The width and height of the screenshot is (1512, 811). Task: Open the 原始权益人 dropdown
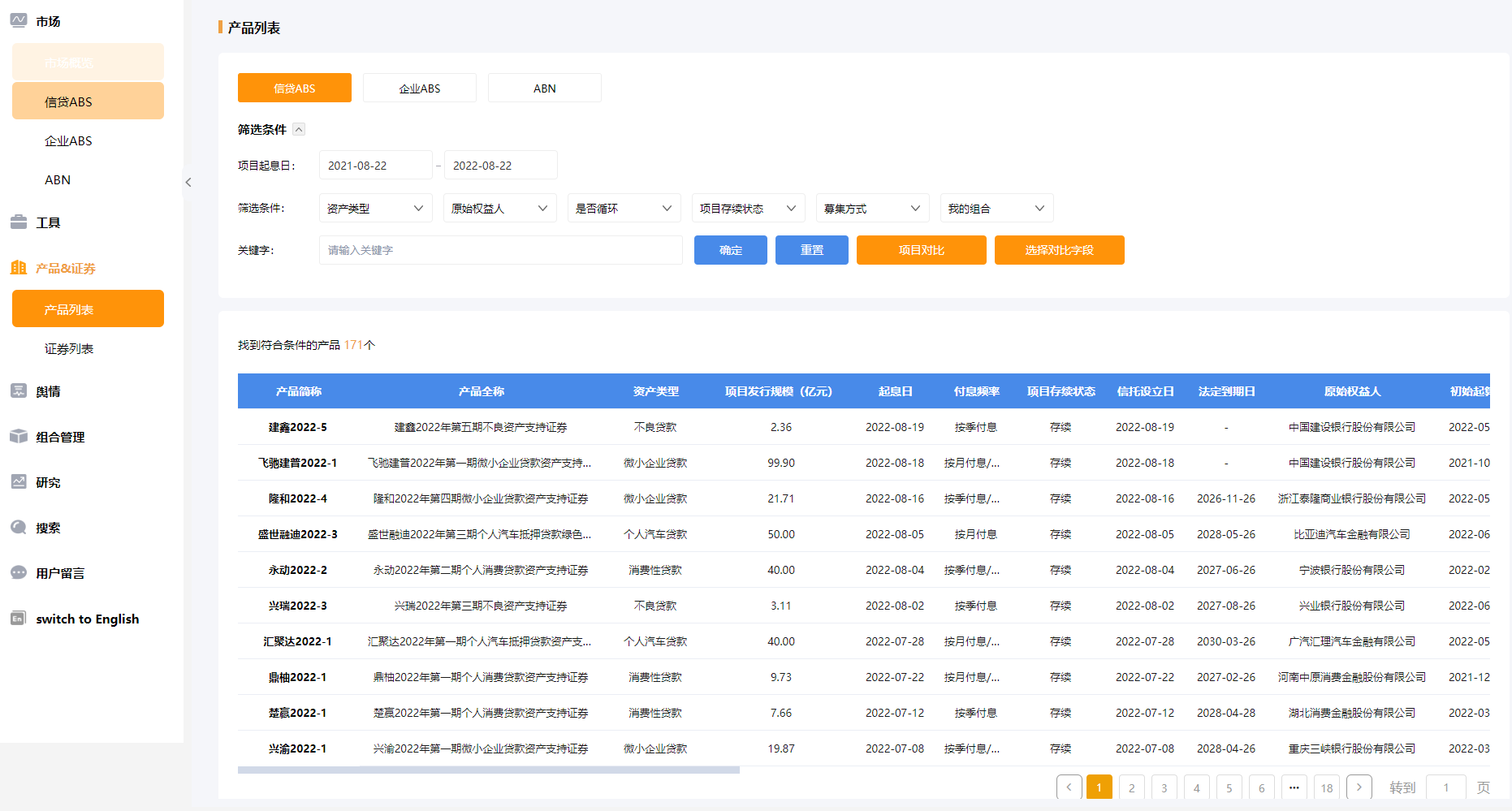[500, 208]
